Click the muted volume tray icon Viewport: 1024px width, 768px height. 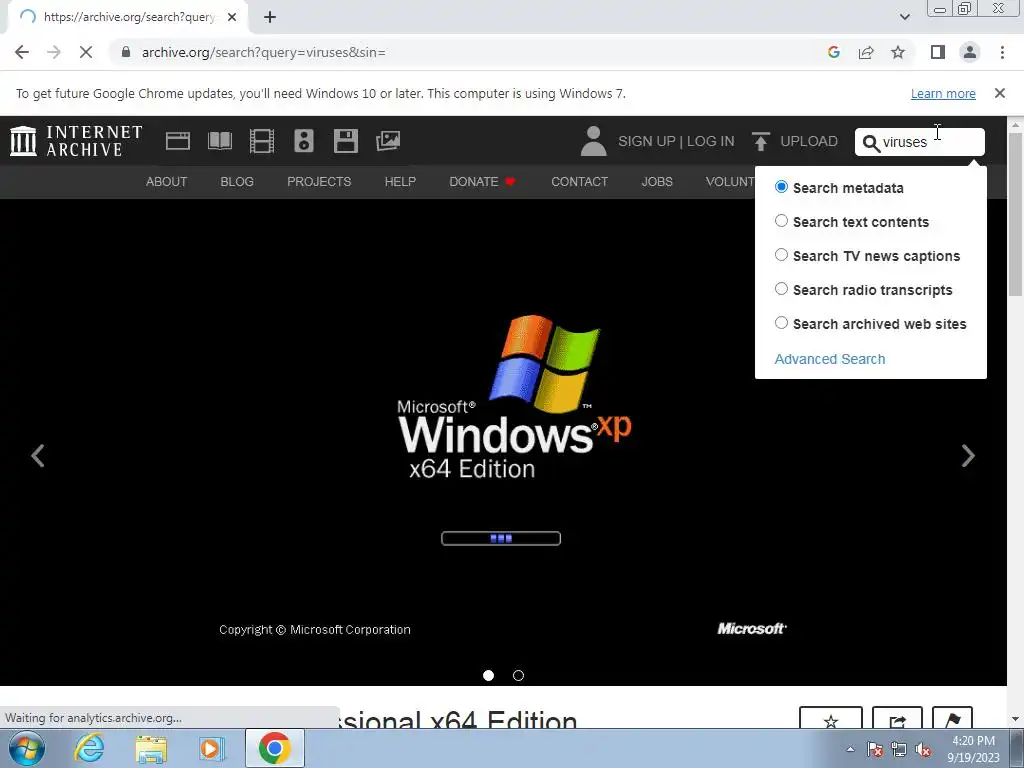923,750
